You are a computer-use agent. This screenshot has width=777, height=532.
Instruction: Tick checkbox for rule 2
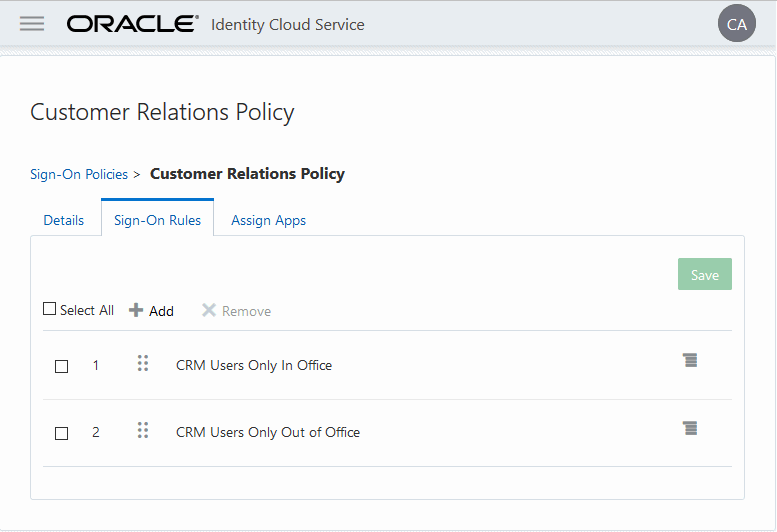coord(62,433)
